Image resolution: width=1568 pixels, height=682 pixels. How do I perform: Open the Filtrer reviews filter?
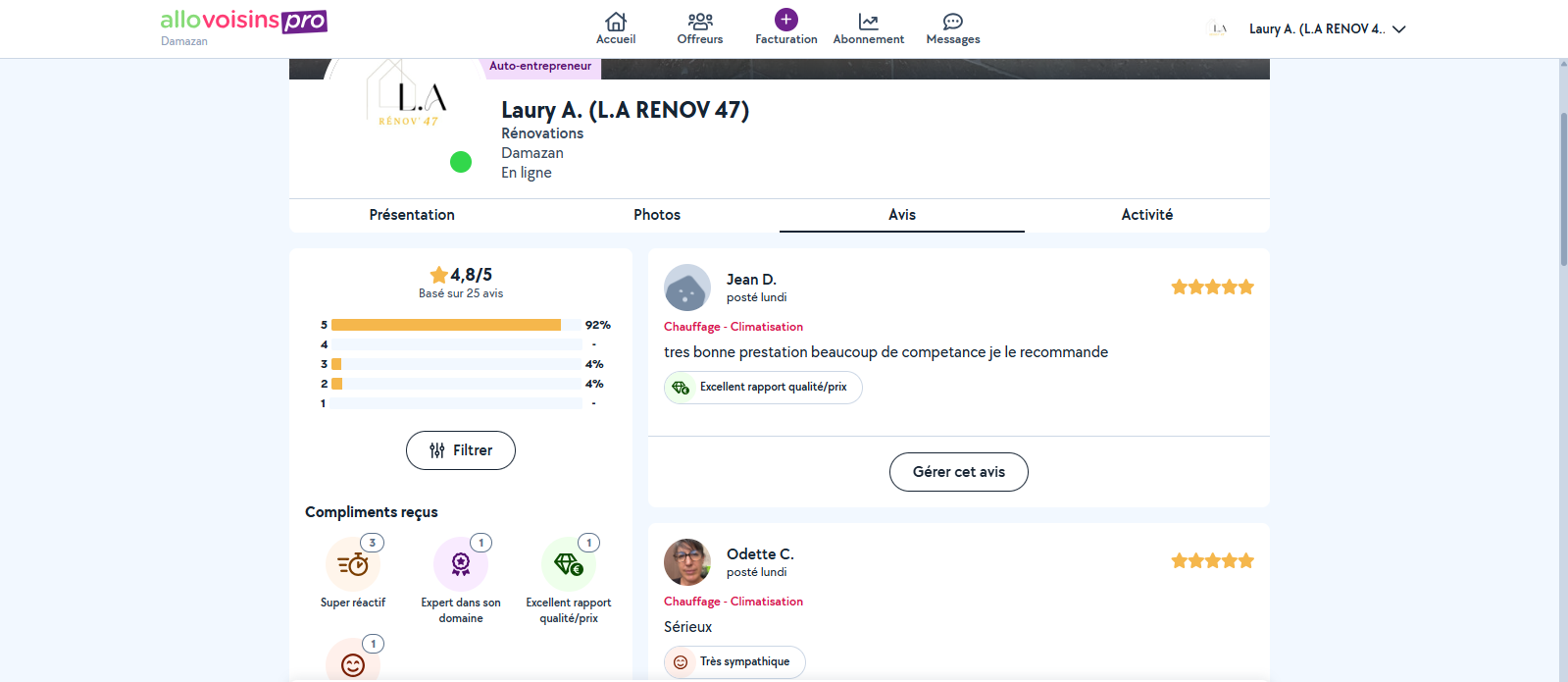coord(461,450)
